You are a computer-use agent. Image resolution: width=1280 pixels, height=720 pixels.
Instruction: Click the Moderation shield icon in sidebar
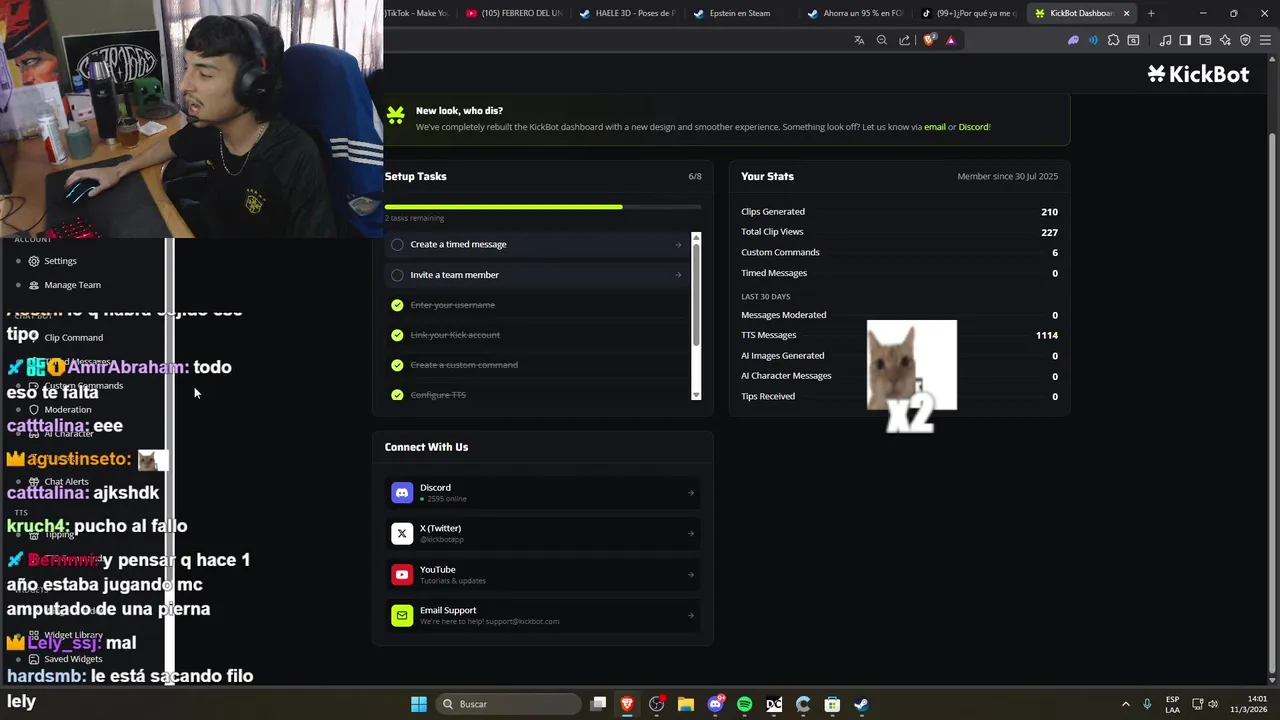click(x=34, y=410)
